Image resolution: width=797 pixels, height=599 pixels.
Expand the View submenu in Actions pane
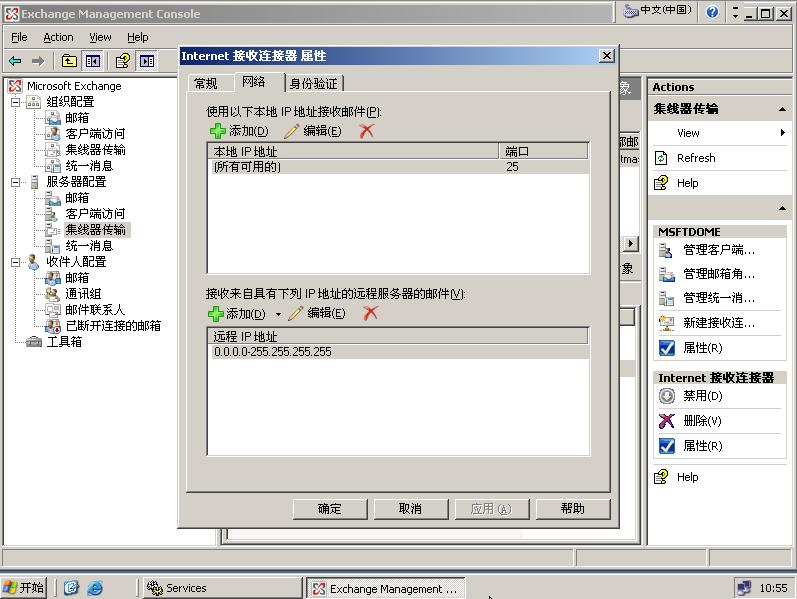tap(783, 133)
